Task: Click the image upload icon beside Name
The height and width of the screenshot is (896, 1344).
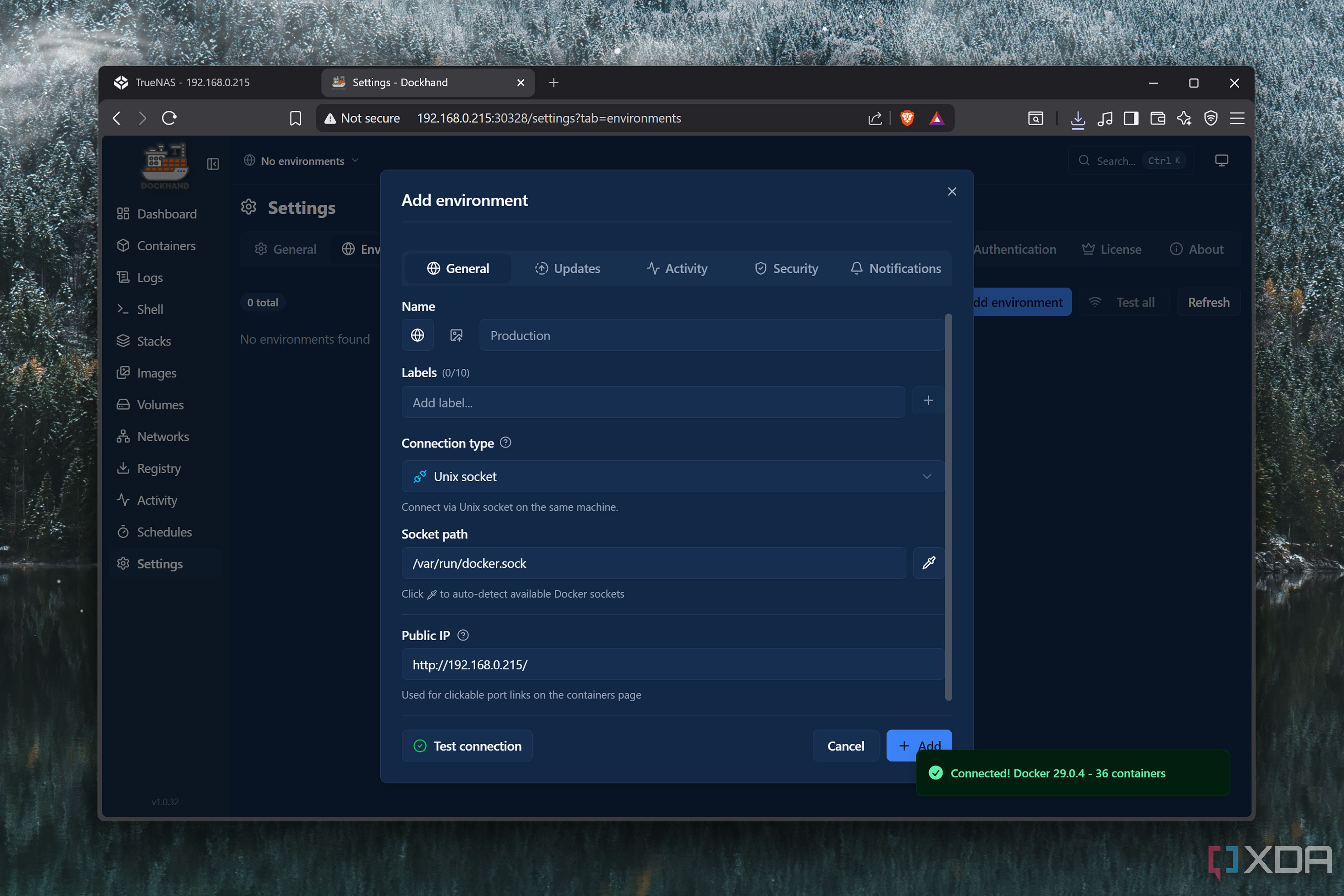Action: coord(456,335)
